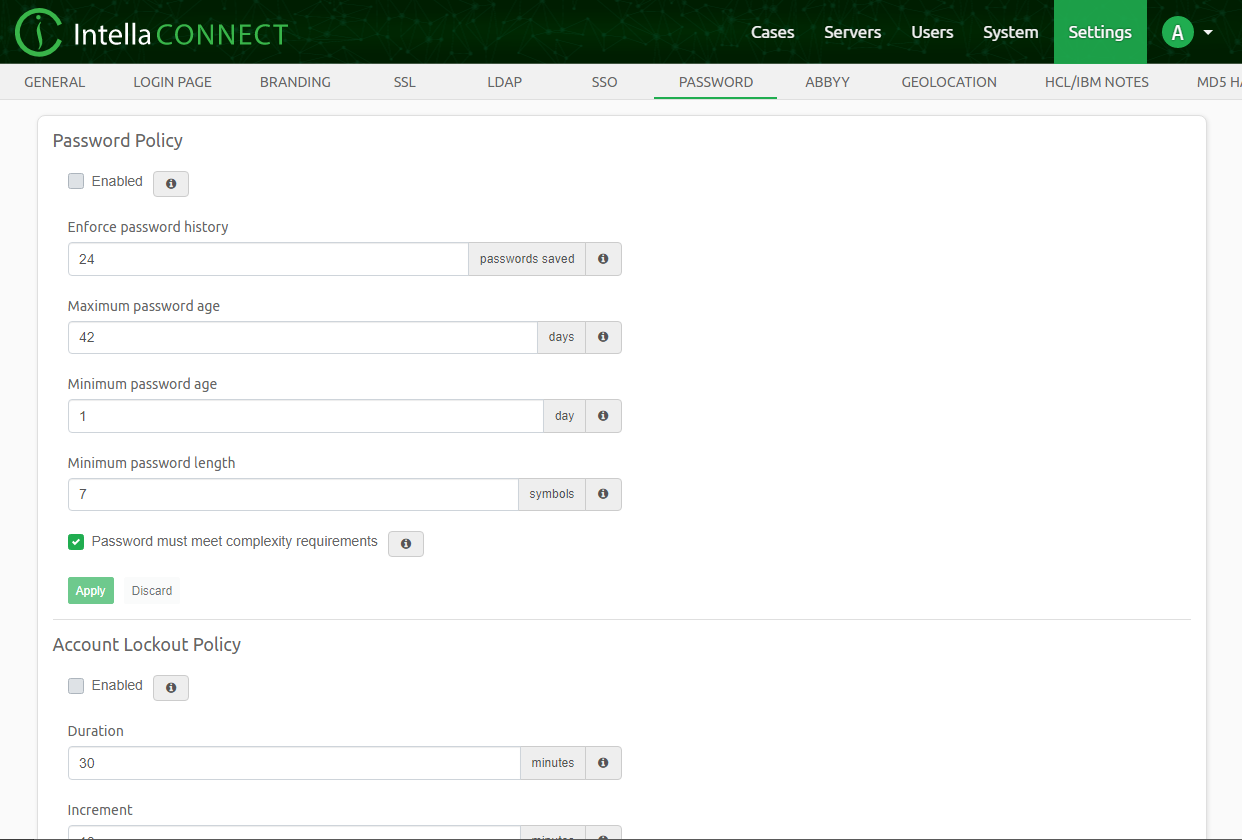Enable the Account Lockout Policy

(x=76, y=685)
